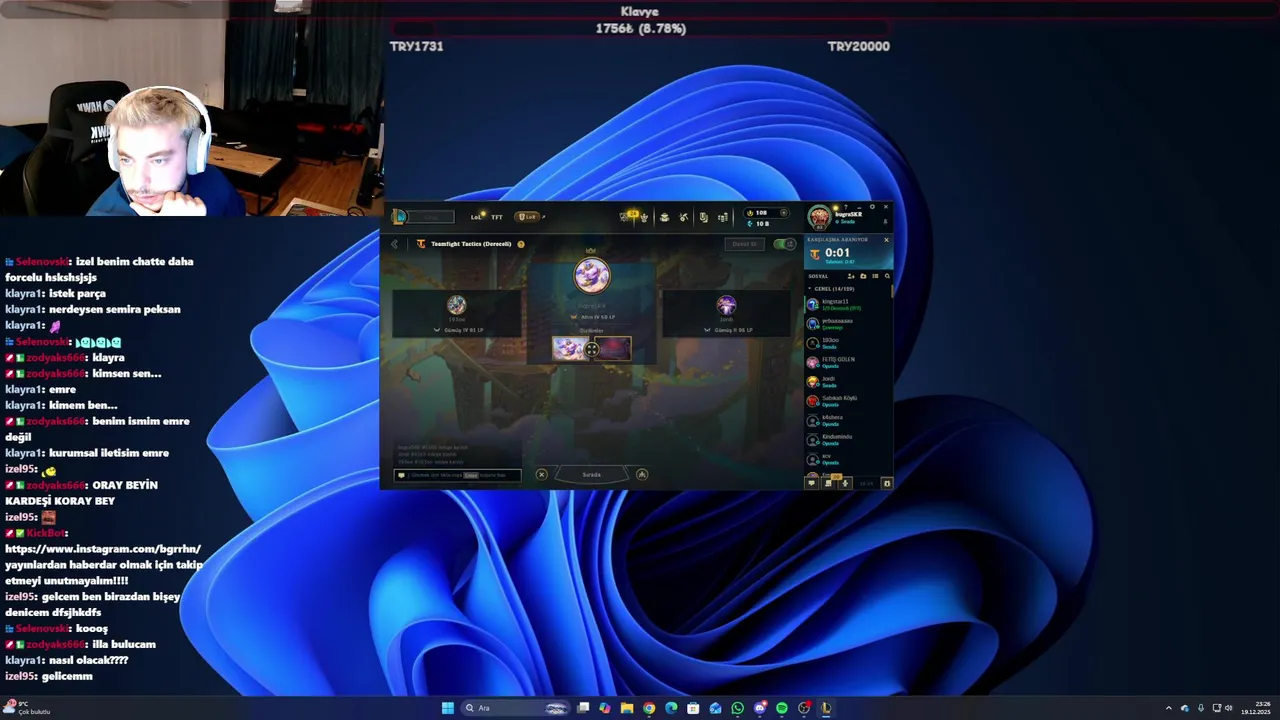
Task: Open the chat bubble icon in social bar
Action: [812, 483]
